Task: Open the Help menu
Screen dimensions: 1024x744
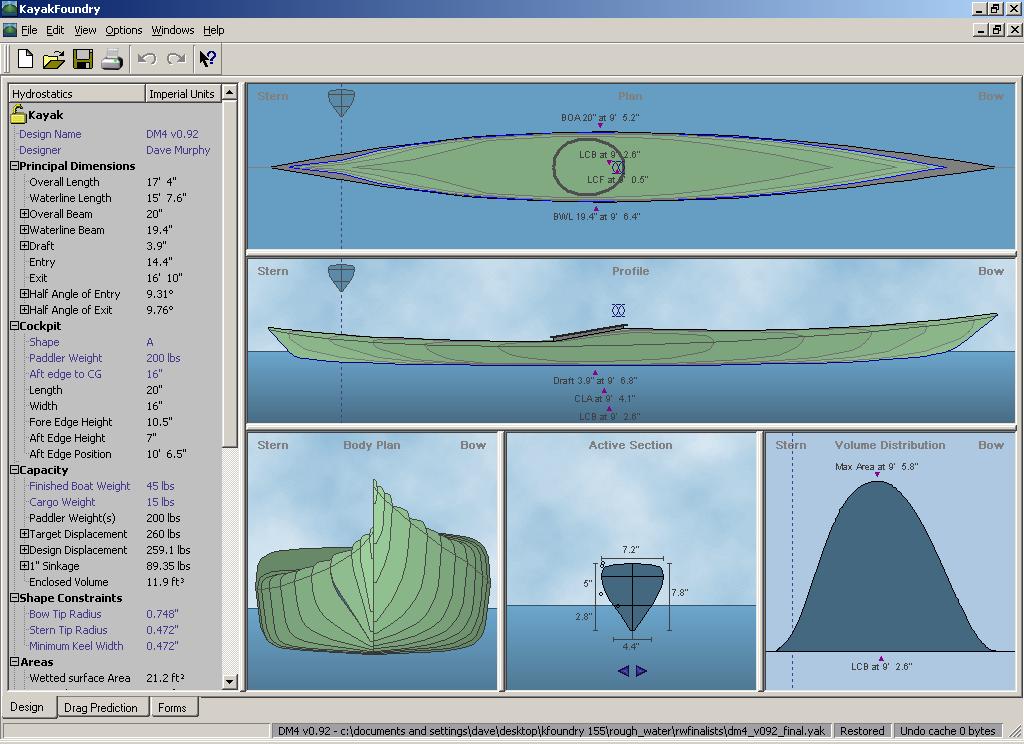Action: click(214, 30)
